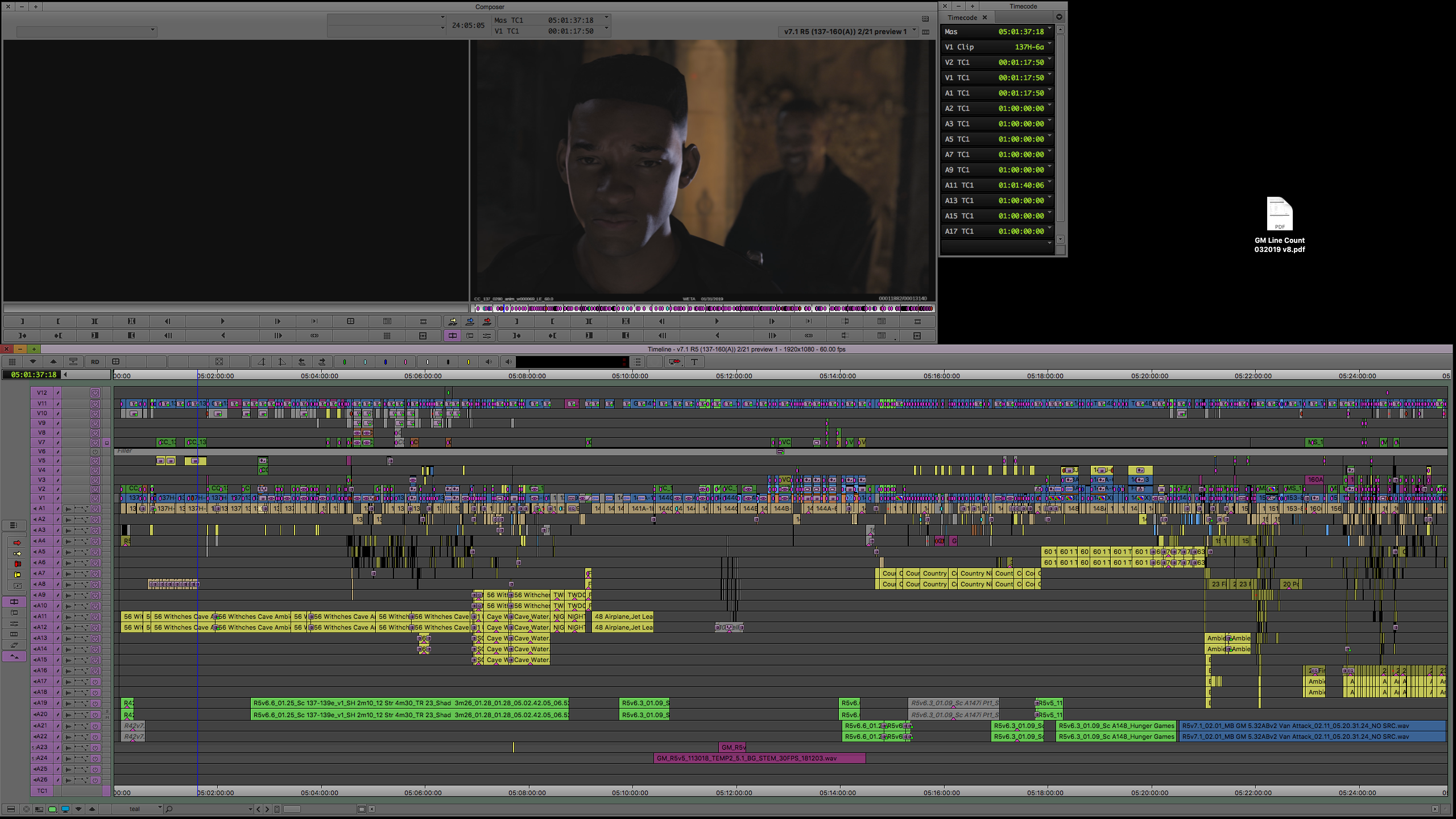The width and height of the screenshot is (1456, 819).
Task: Open the Mas row menu in Timecode window
Action: [x=1049, y=29]
